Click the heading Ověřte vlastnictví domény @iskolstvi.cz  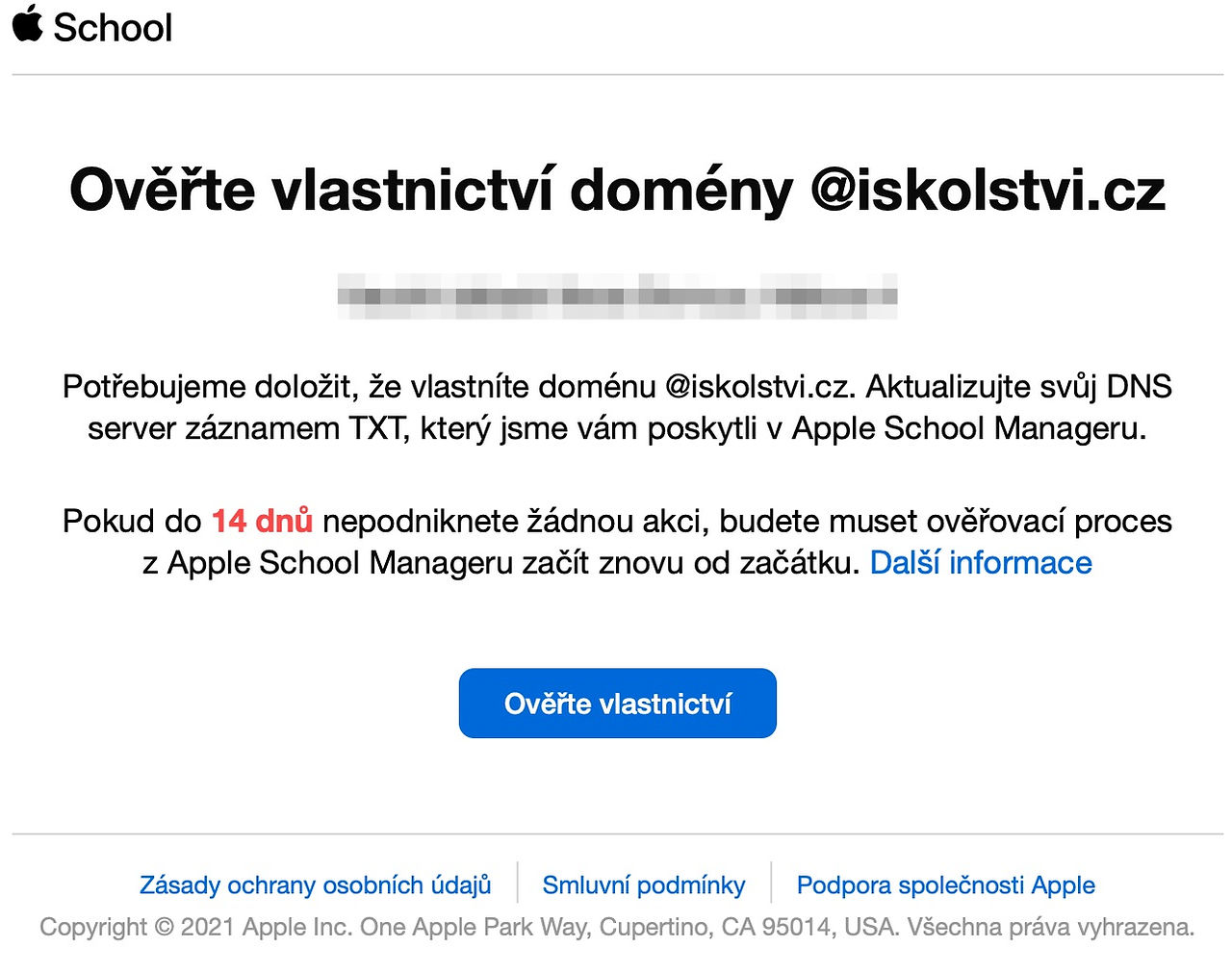617,189
